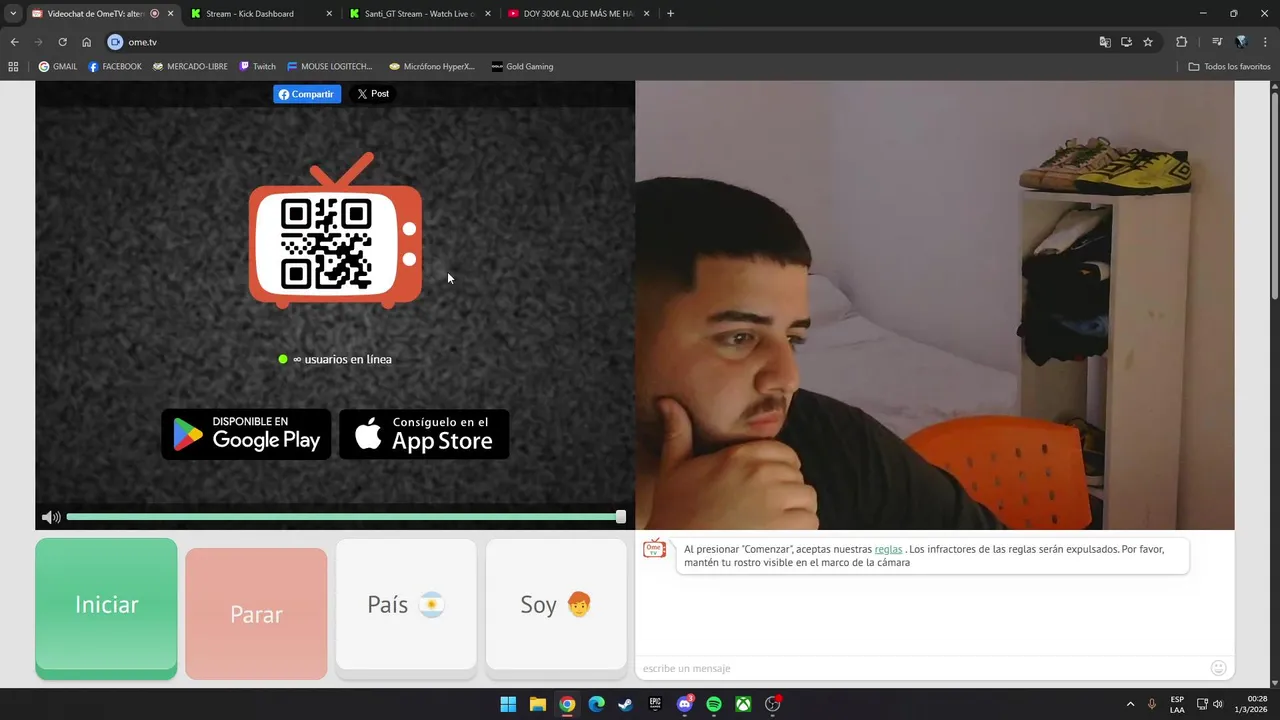The image size is (1280, 720).
Task: Open the Windows Start menu
Action: [x=508, y=704]
